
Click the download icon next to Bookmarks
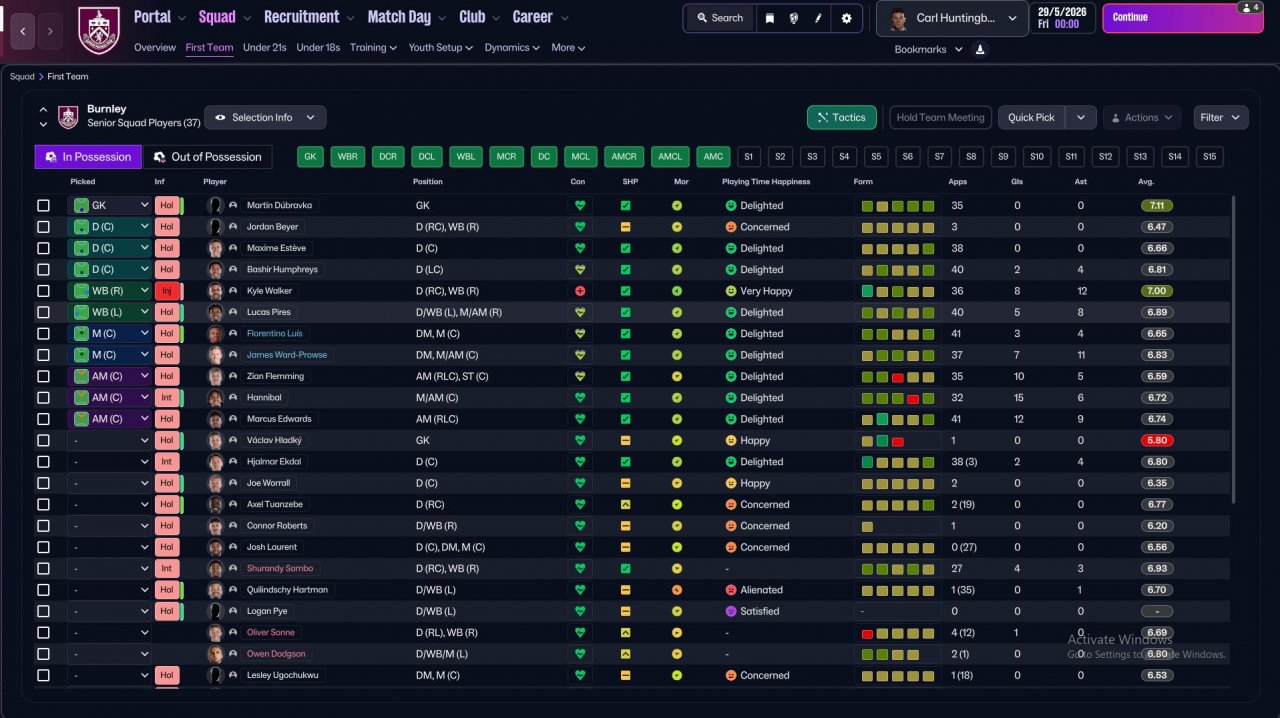tap(980, 49)
